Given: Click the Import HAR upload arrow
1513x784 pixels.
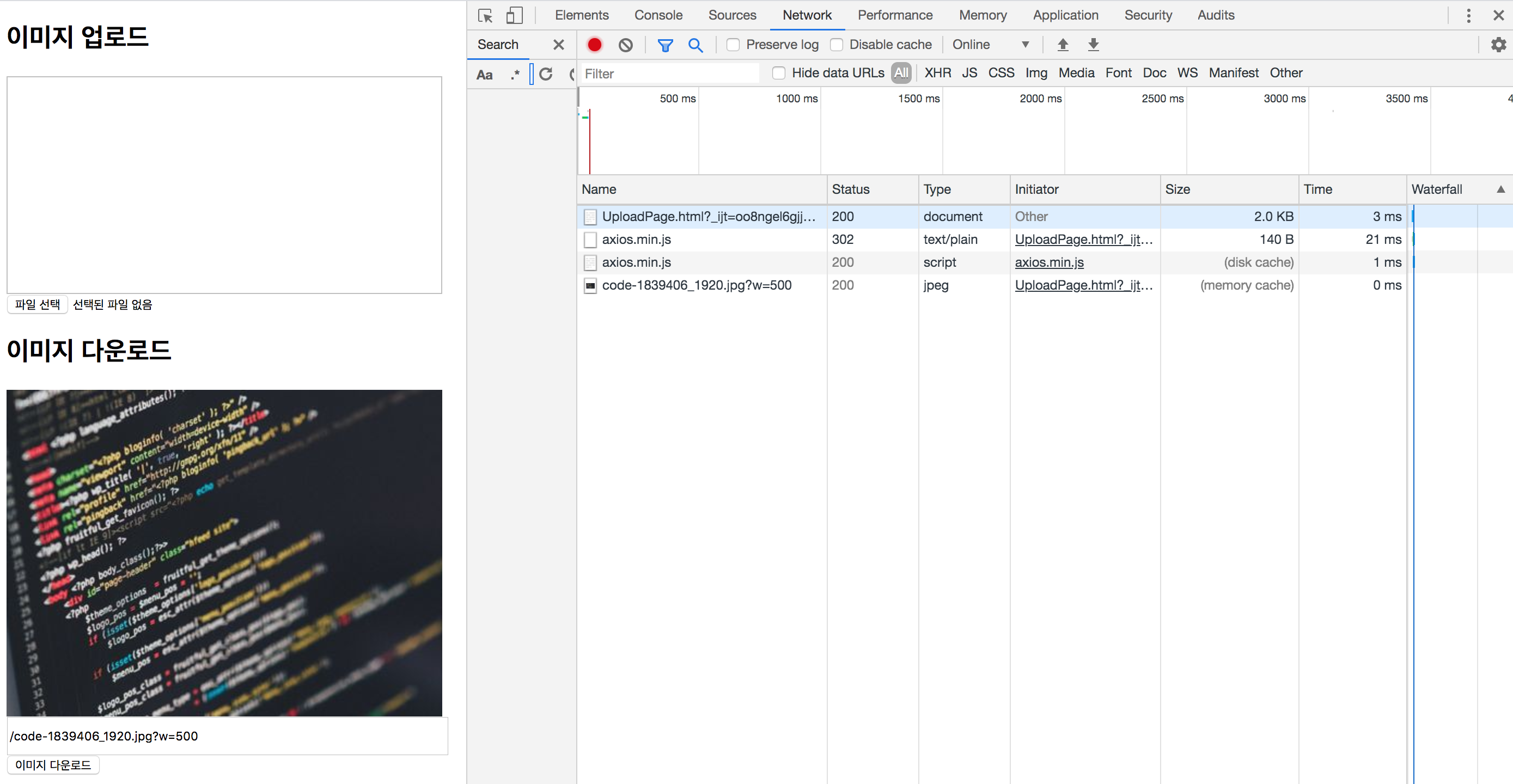Looking at the screenshot, I should (1063, 45).
